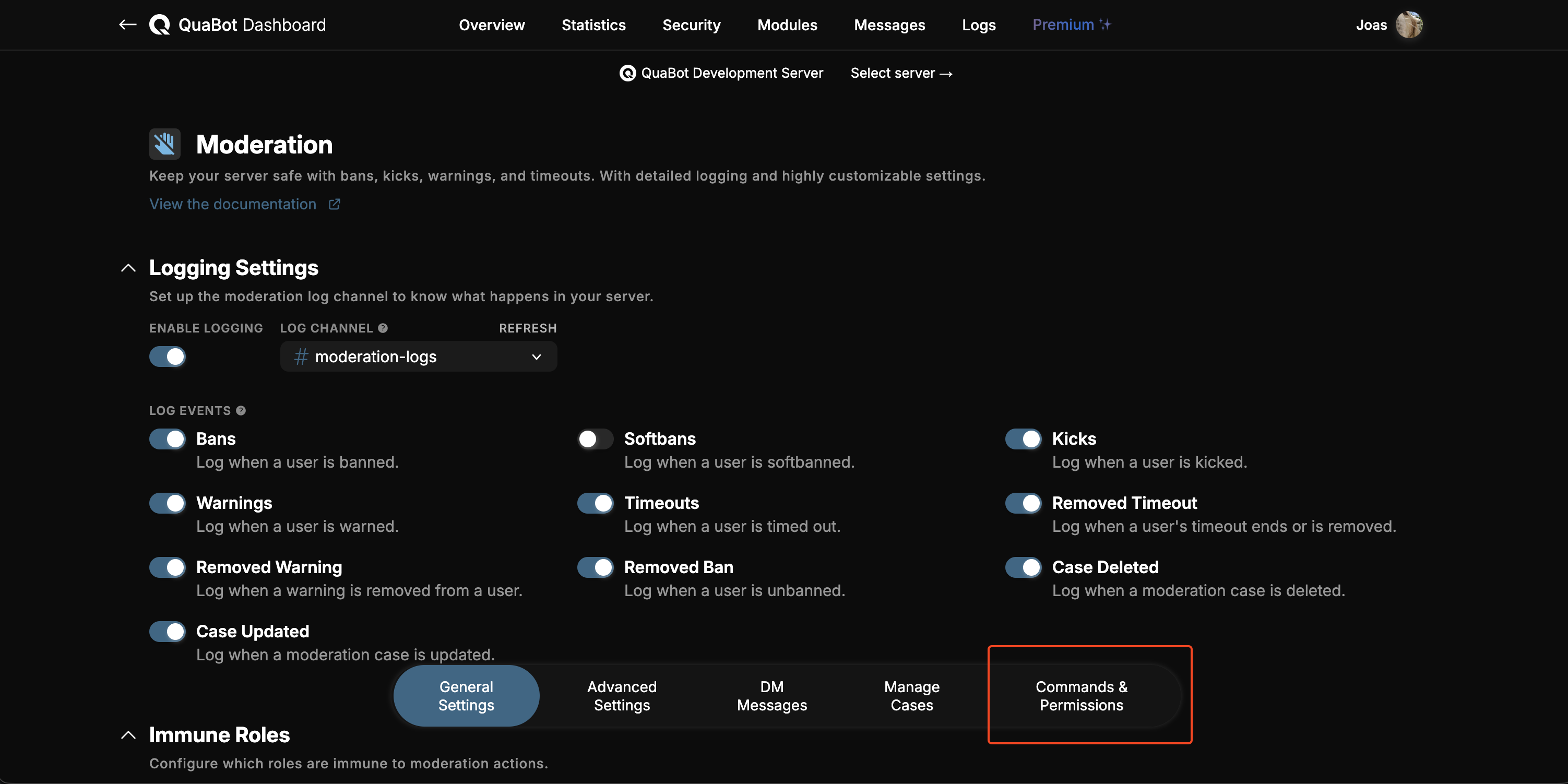Screen dimensions: 1568x784
Task: Click the QuaBot Development Server name
Action: click(x=732, y=73)
